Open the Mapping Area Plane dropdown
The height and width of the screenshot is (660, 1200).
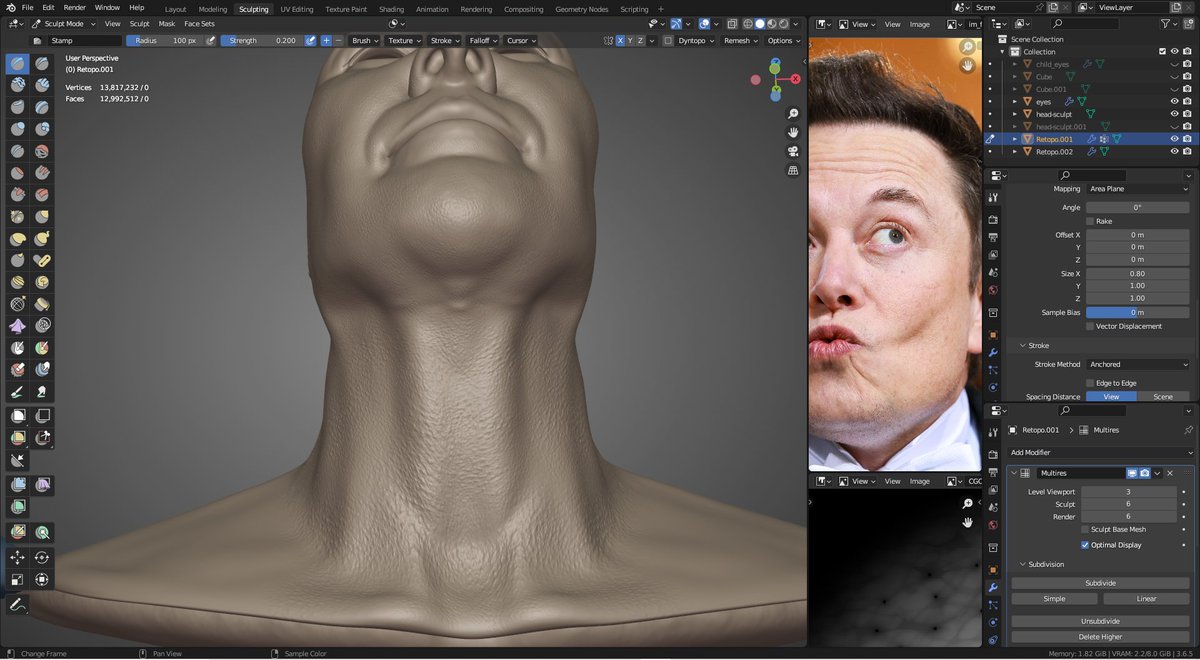1138,188
